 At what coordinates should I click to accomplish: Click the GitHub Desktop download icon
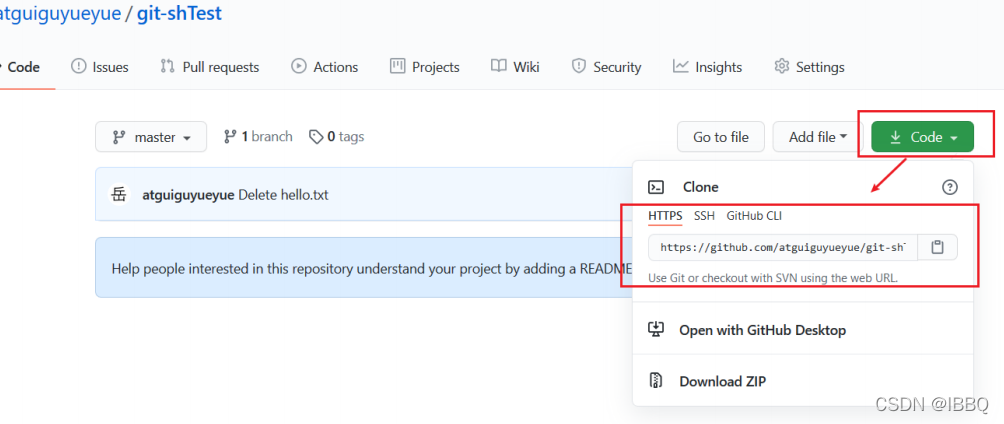(x=656, y=329)
